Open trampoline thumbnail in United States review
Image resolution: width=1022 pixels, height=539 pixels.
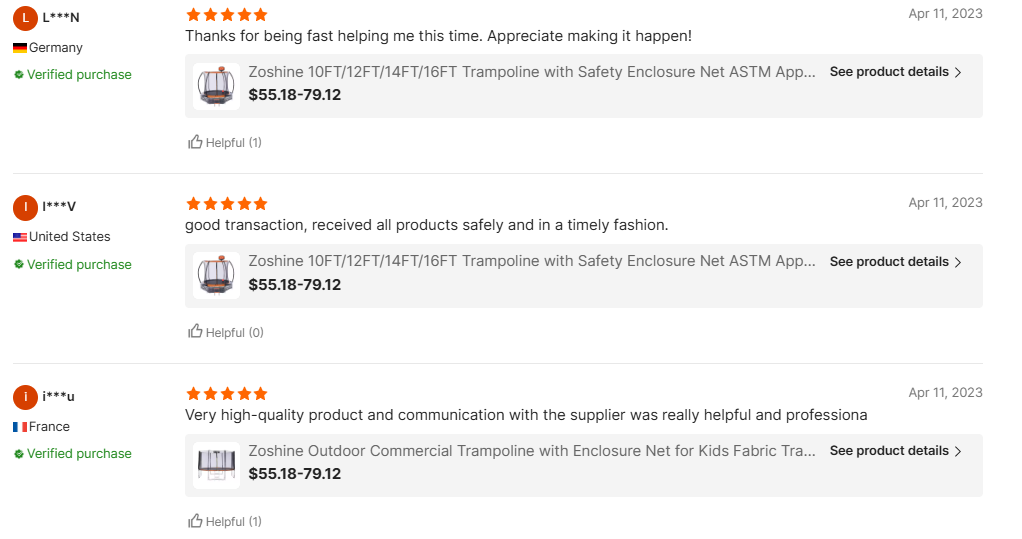coord(216,275)
